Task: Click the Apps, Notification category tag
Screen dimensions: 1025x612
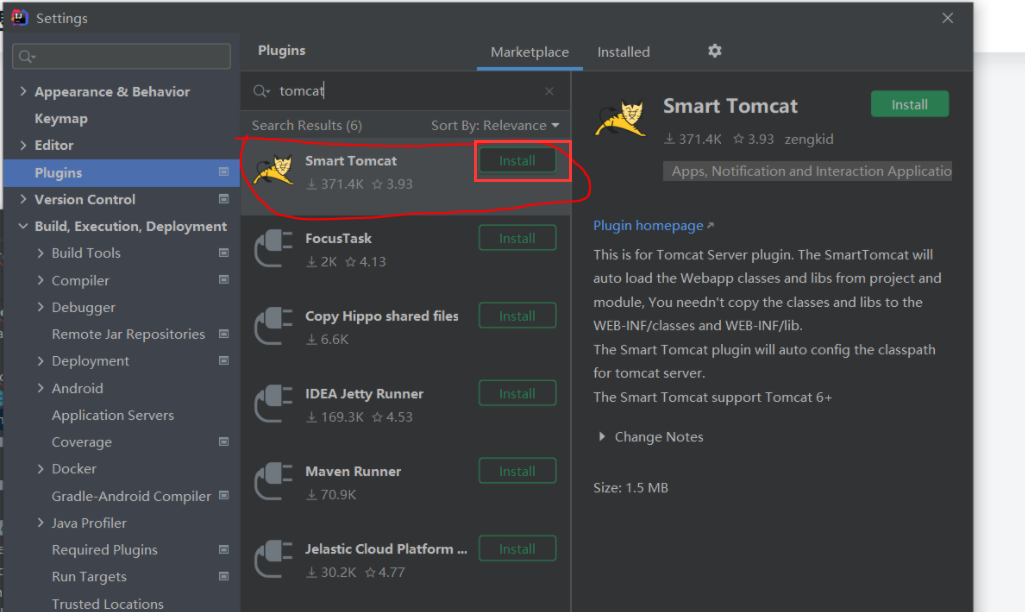Action: coord(807,171)
